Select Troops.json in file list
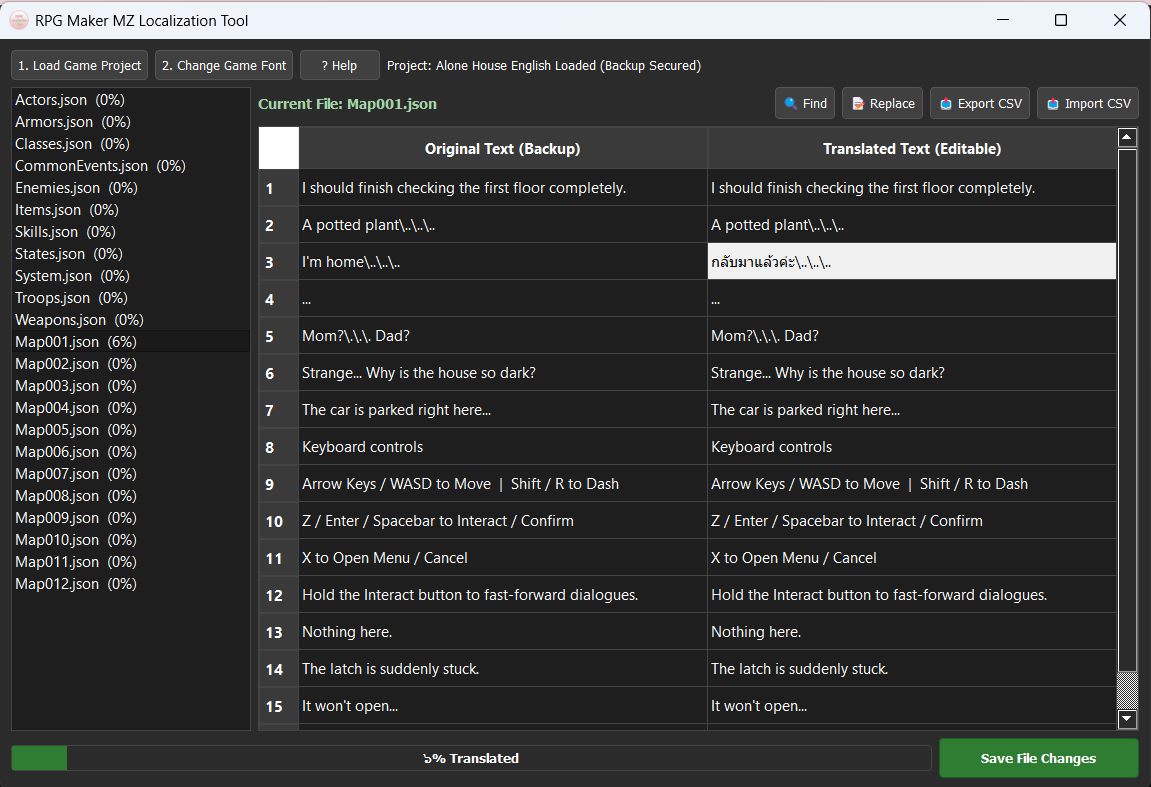Viewport: 1151px width, 787px height. (131, 298)
